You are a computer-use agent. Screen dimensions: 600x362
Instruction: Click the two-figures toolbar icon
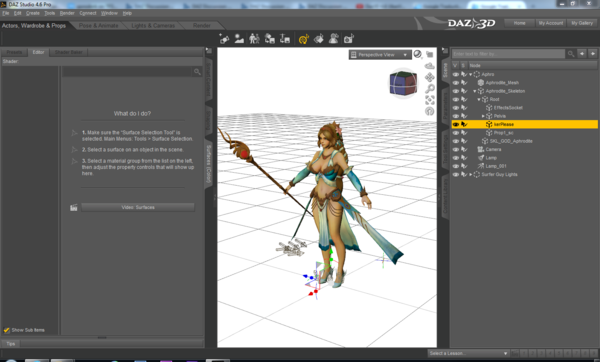[x=254, y=39]
